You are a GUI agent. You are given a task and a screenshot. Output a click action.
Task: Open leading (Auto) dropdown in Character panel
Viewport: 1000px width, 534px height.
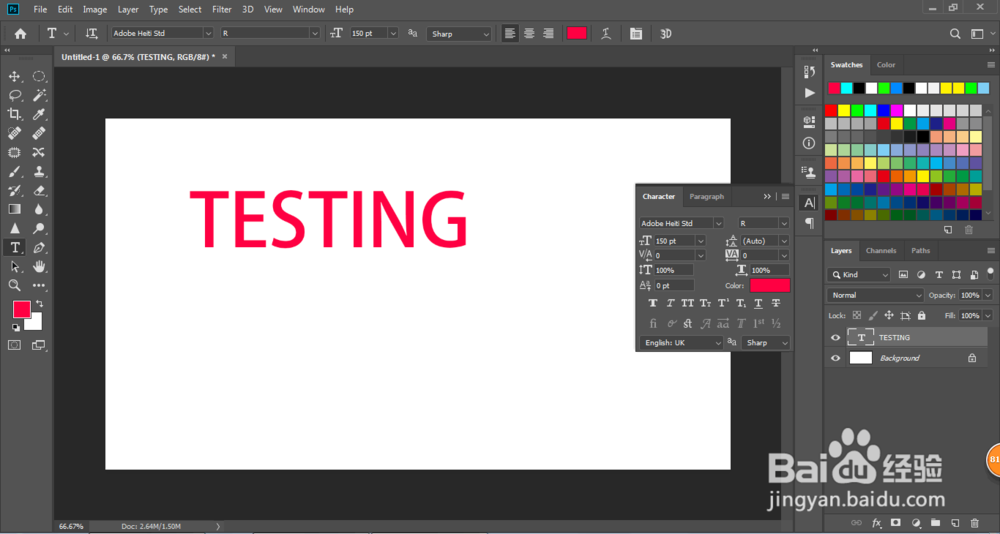tap(784, 241)
